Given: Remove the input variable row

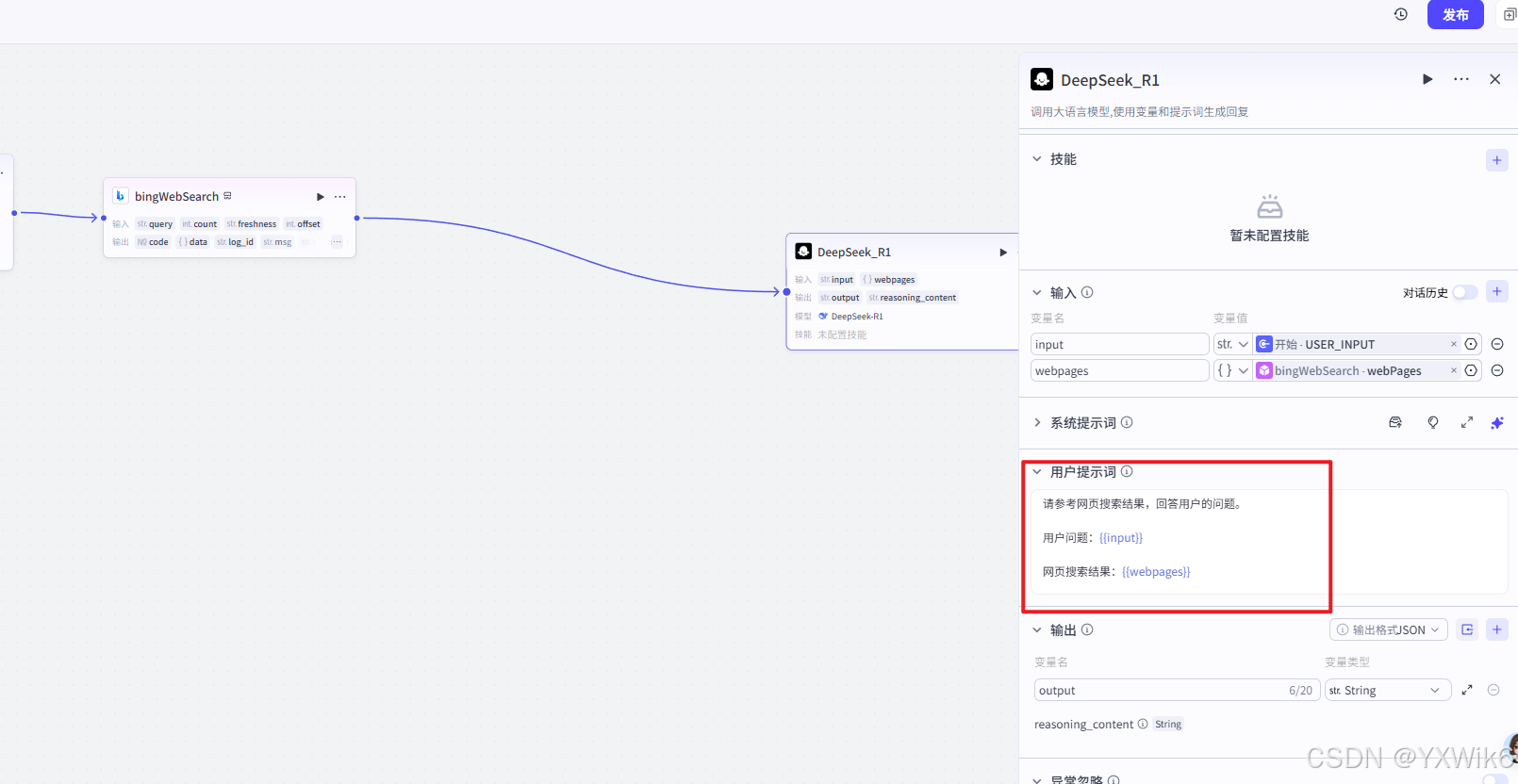Looking at the screenshot, I should click(1497, 344).
